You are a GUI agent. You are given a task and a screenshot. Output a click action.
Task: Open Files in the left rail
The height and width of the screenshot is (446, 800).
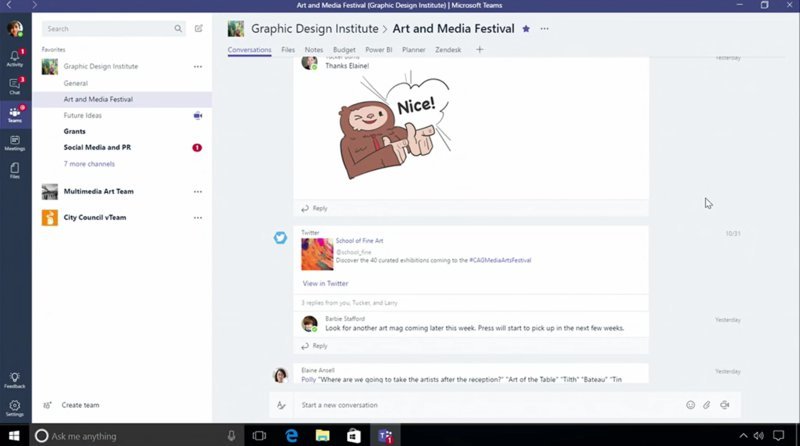pos(15,170)
